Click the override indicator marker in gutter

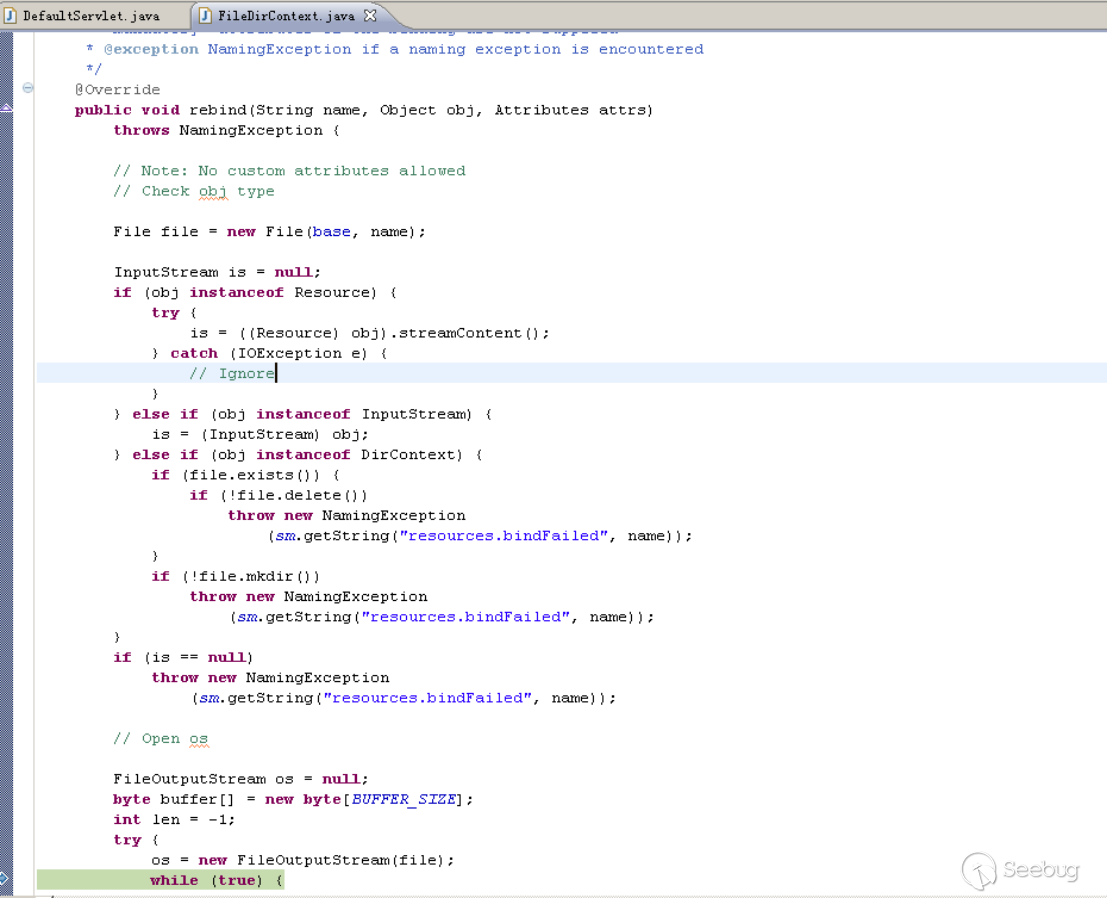pyautogui.click(x=6, y=108)
